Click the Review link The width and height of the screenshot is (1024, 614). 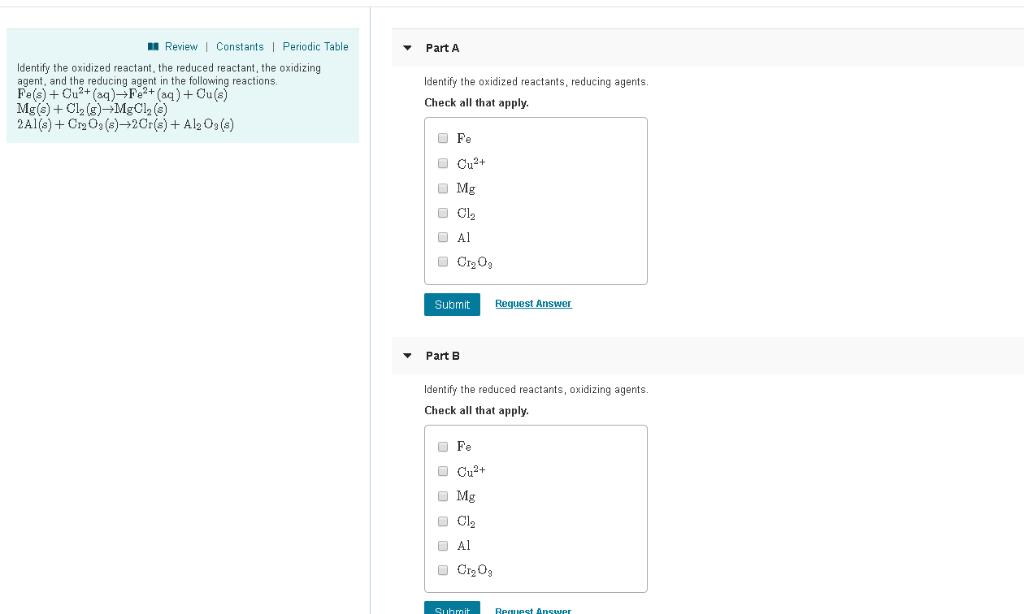(179, 46)
